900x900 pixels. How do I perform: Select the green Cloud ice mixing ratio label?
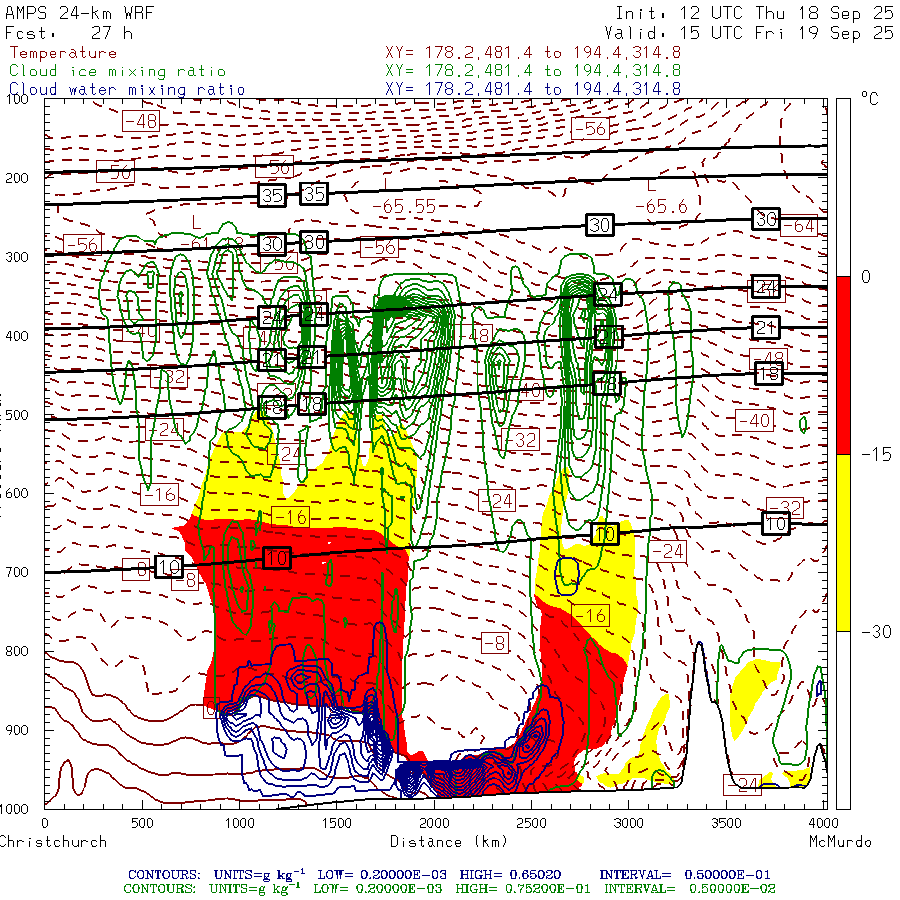117,71
